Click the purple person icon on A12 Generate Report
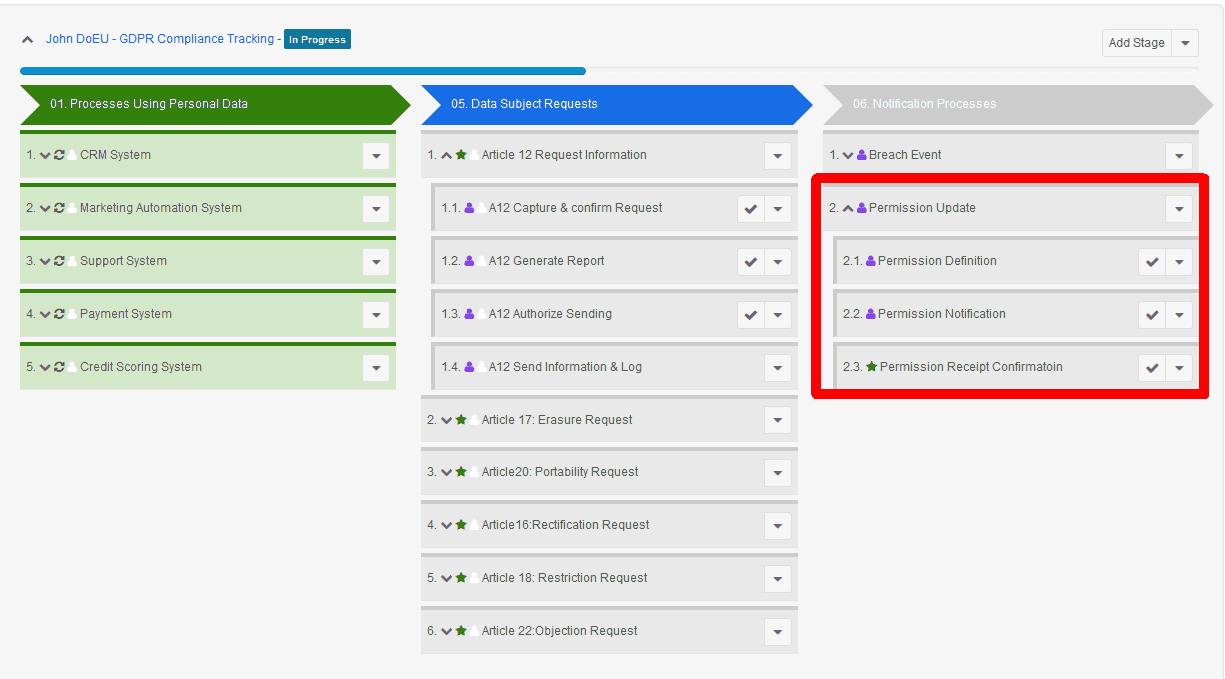1225x679 pixels. [469, 261]
